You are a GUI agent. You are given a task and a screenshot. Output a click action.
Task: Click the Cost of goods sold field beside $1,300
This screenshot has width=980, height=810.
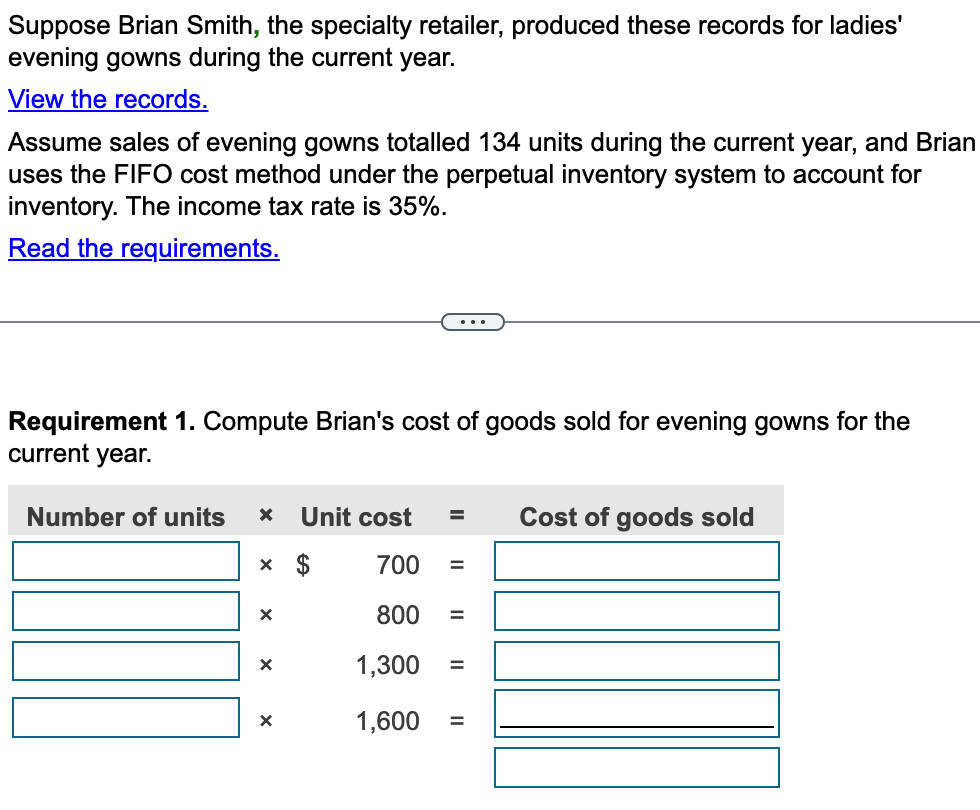(636, 660)
